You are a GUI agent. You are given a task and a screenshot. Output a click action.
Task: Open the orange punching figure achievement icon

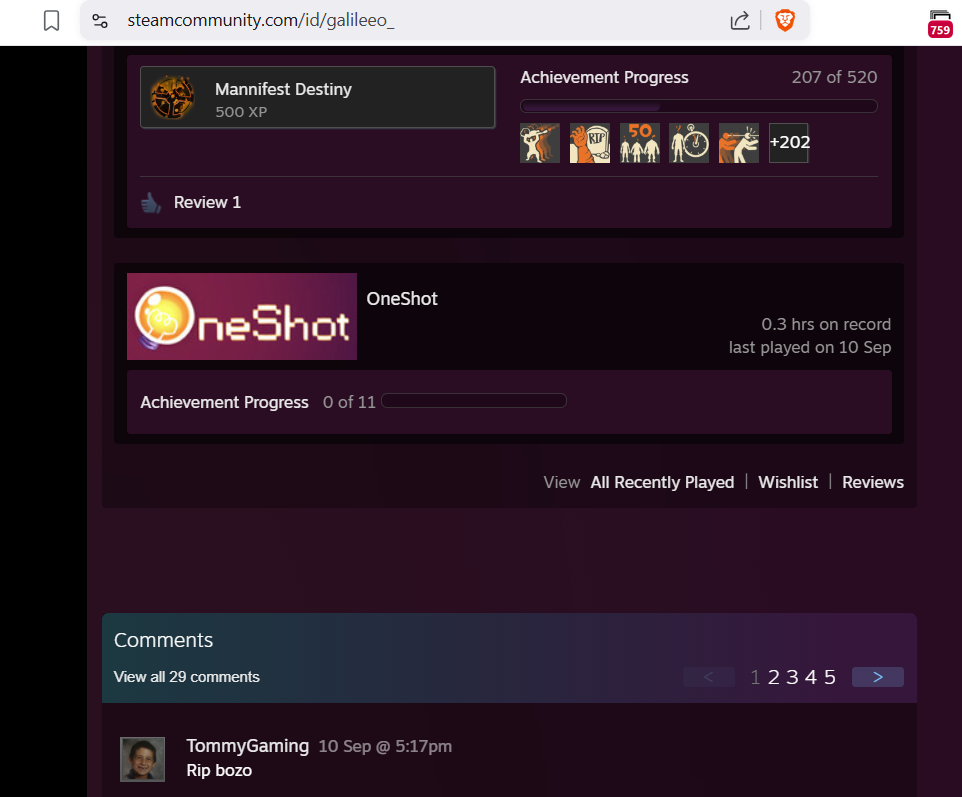[x=739, y=142]
